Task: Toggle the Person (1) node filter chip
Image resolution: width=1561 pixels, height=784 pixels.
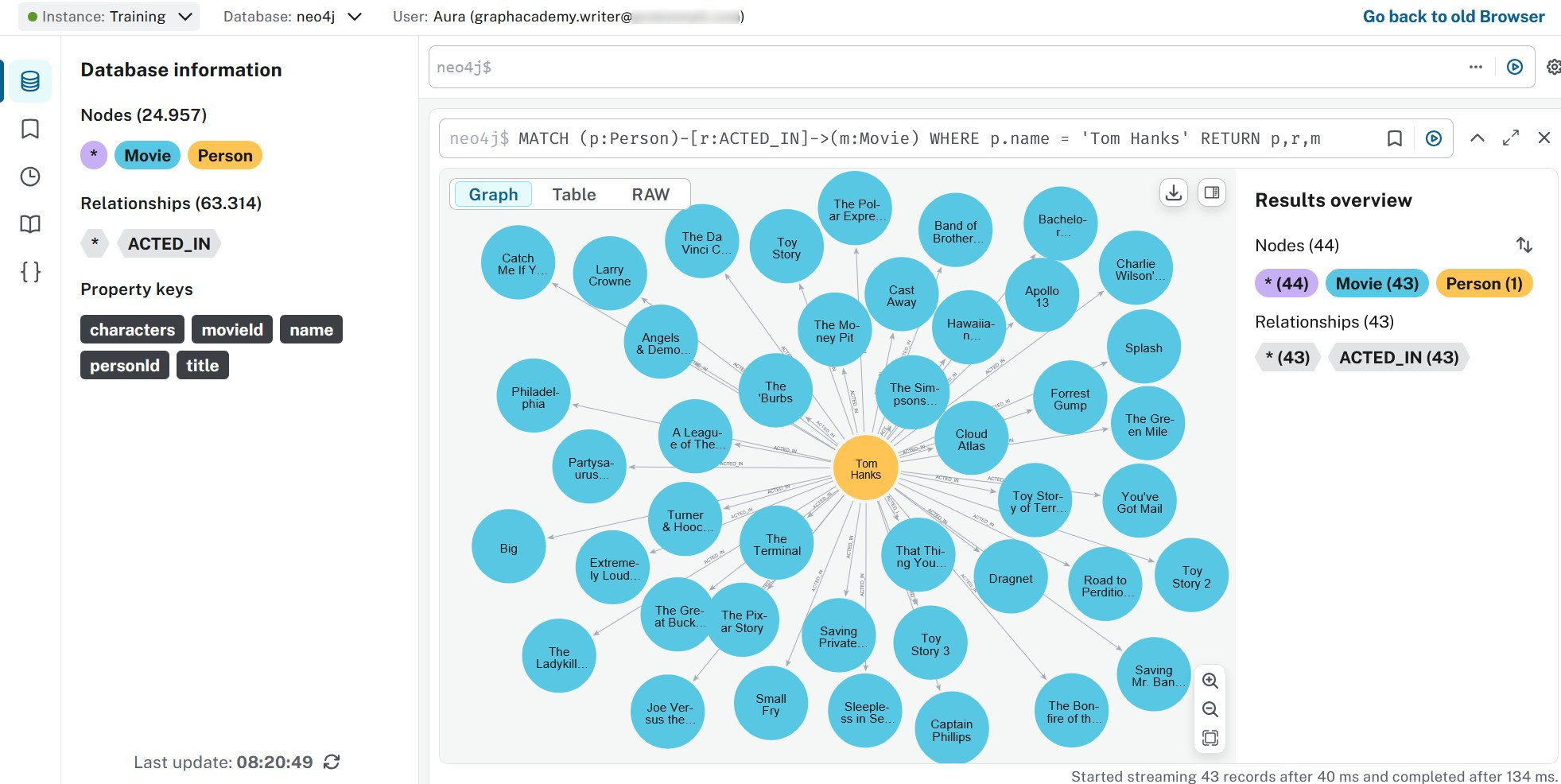Action: [x=1484, y=283]
